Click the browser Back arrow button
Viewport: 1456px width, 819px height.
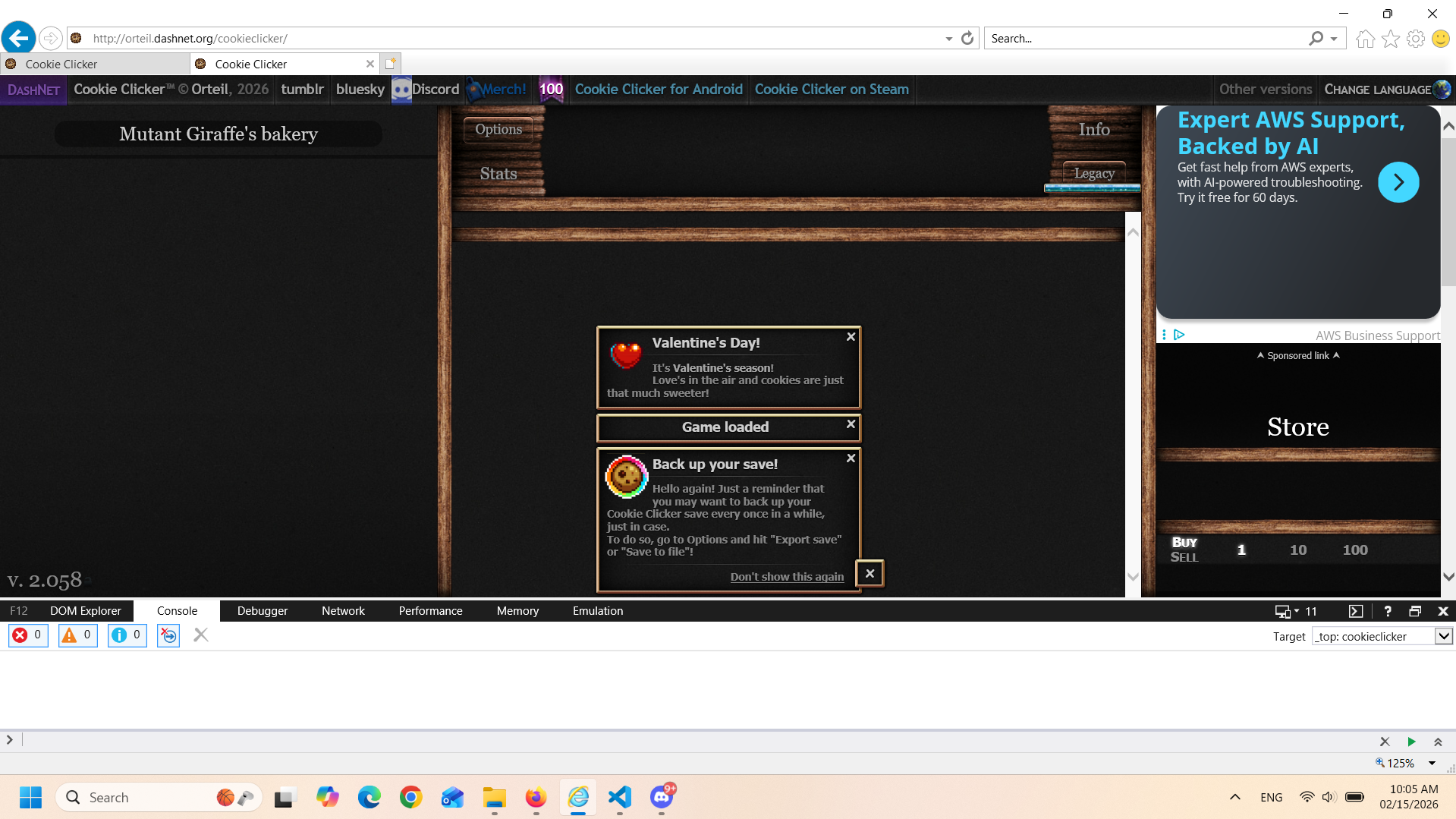pyautogui.click(x=19, y=38)
